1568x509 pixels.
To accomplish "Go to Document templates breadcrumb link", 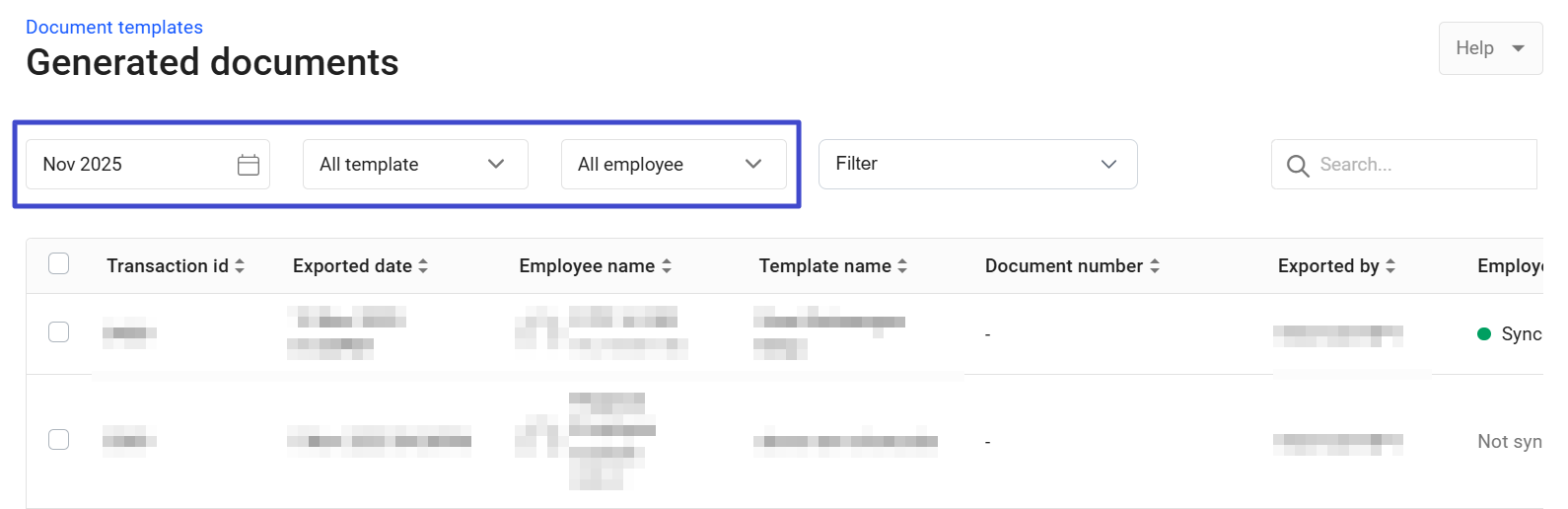I will point(114,28).
